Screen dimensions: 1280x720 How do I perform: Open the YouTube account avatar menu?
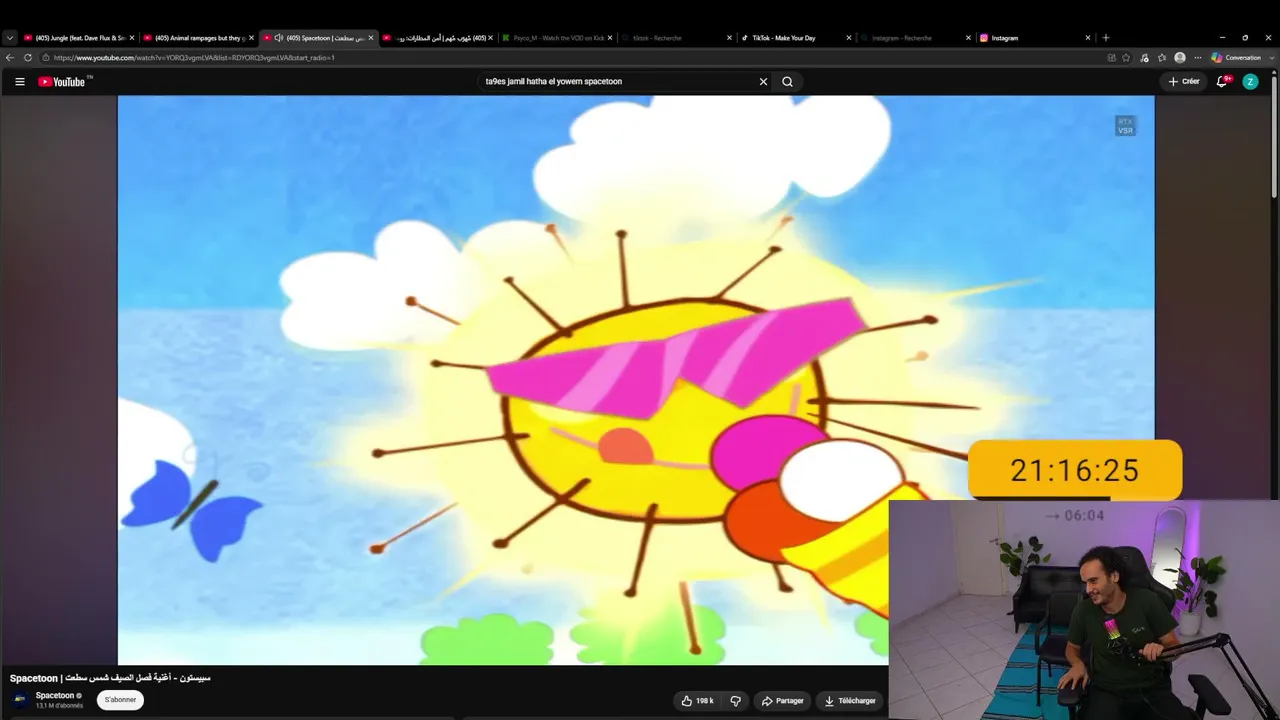[1250, 82]
